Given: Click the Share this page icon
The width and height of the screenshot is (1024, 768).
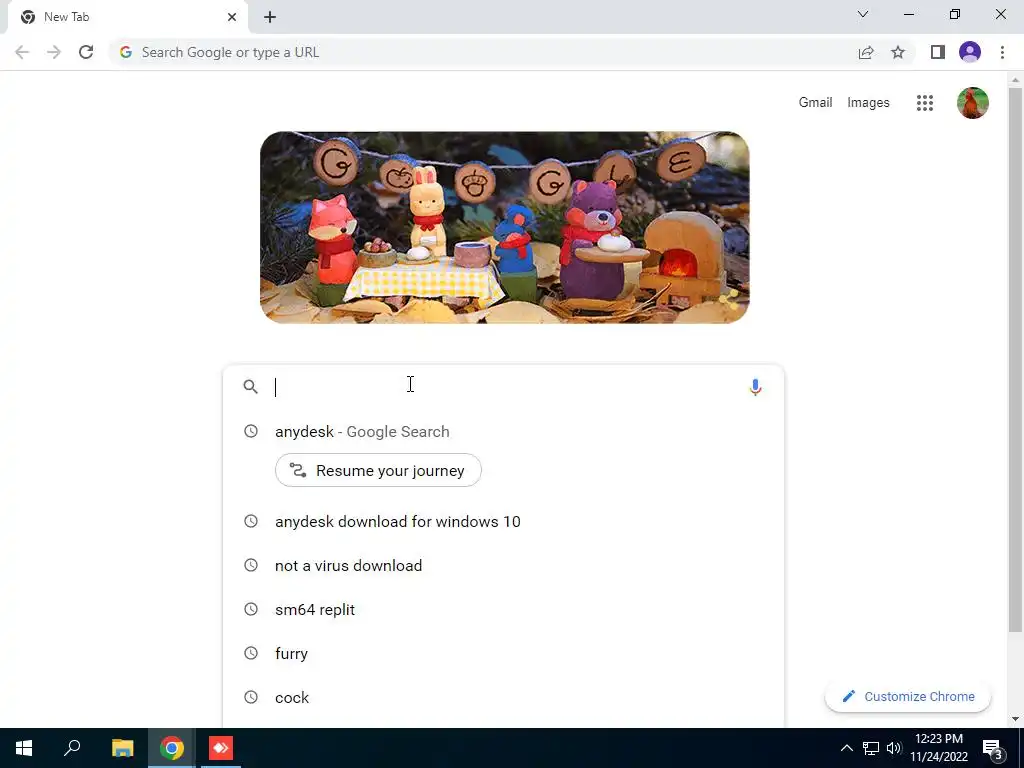Looking at the screenshot, I should (x=866, y=52).
